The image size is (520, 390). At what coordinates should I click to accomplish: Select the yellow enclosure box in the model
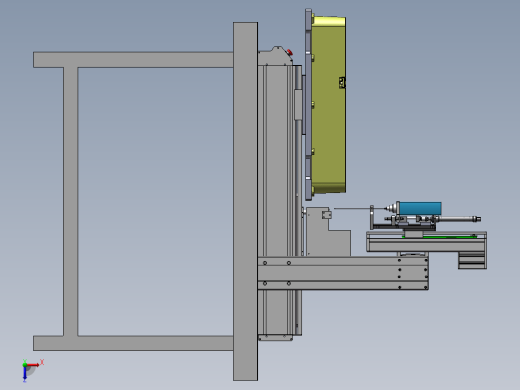(x=329, y=105)
